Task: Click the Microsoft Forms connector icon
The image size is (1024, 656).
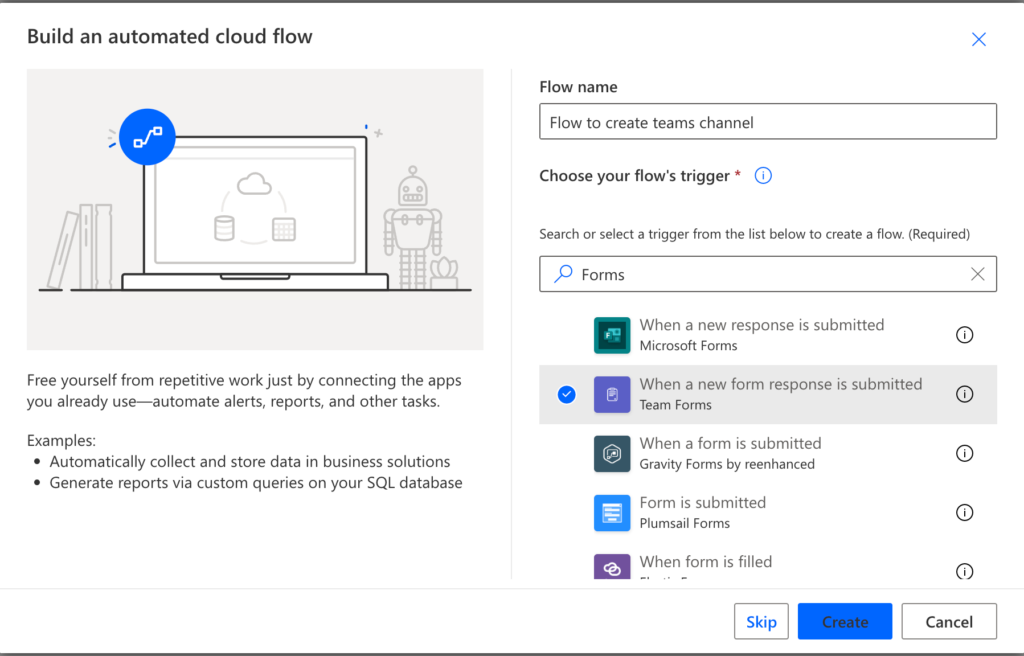Action: click(612, 335)
